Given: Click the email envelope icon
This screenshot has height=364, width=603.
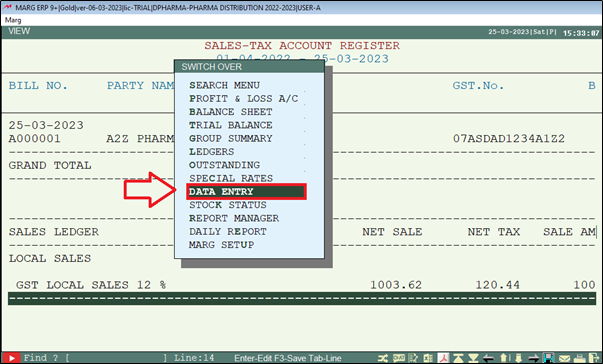Looking at the screenshot, I should [565, 359].
